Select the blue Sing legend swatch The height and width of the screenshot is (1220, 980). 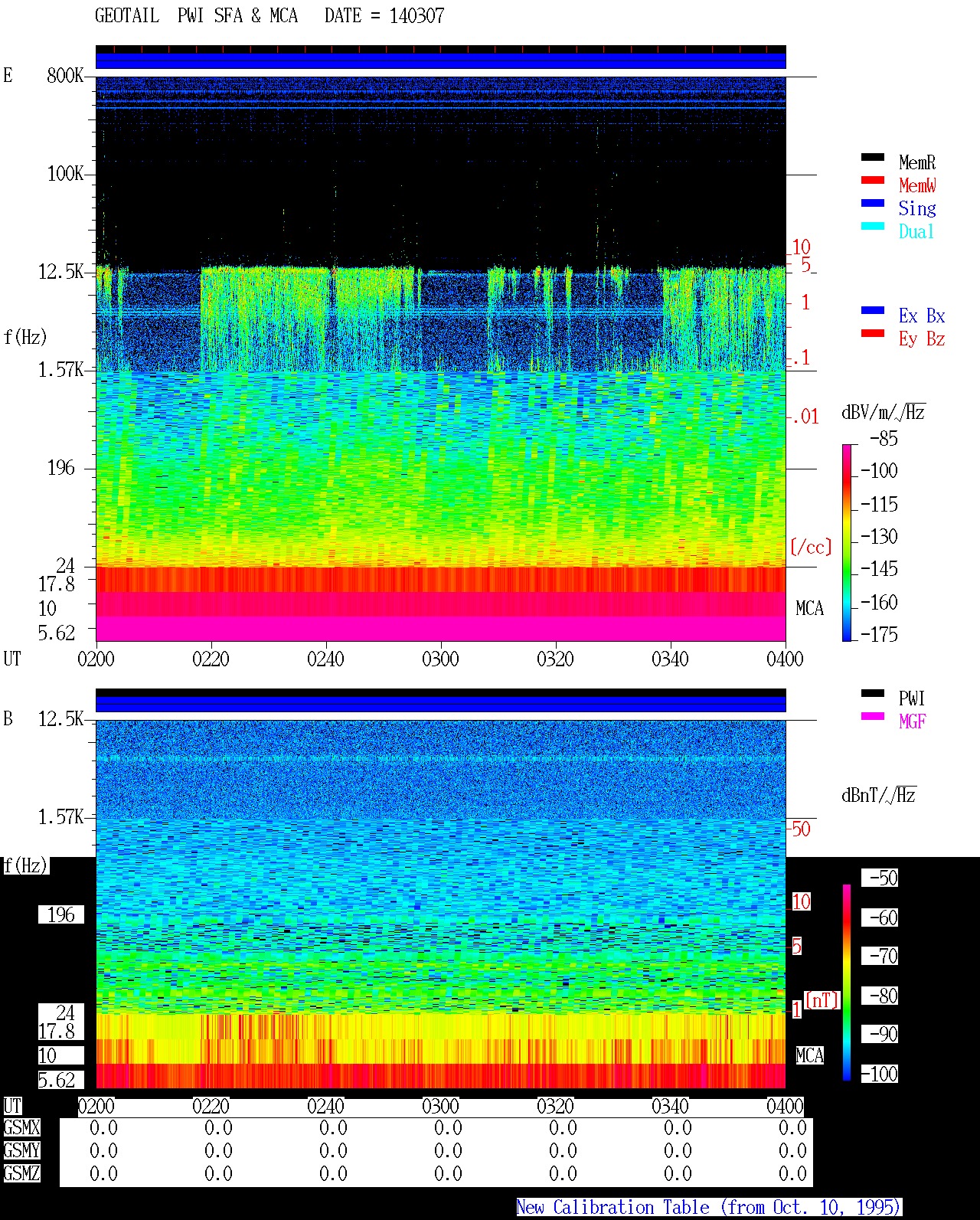tap(873, 203)
